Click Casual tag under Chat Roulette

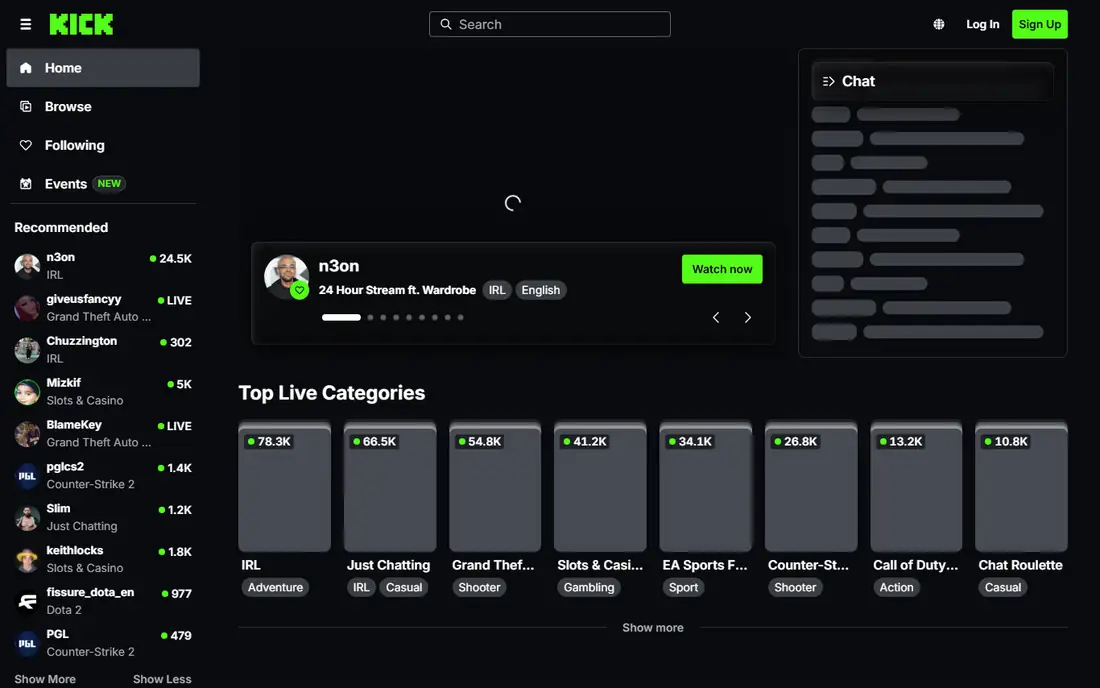coord(1002,588)
